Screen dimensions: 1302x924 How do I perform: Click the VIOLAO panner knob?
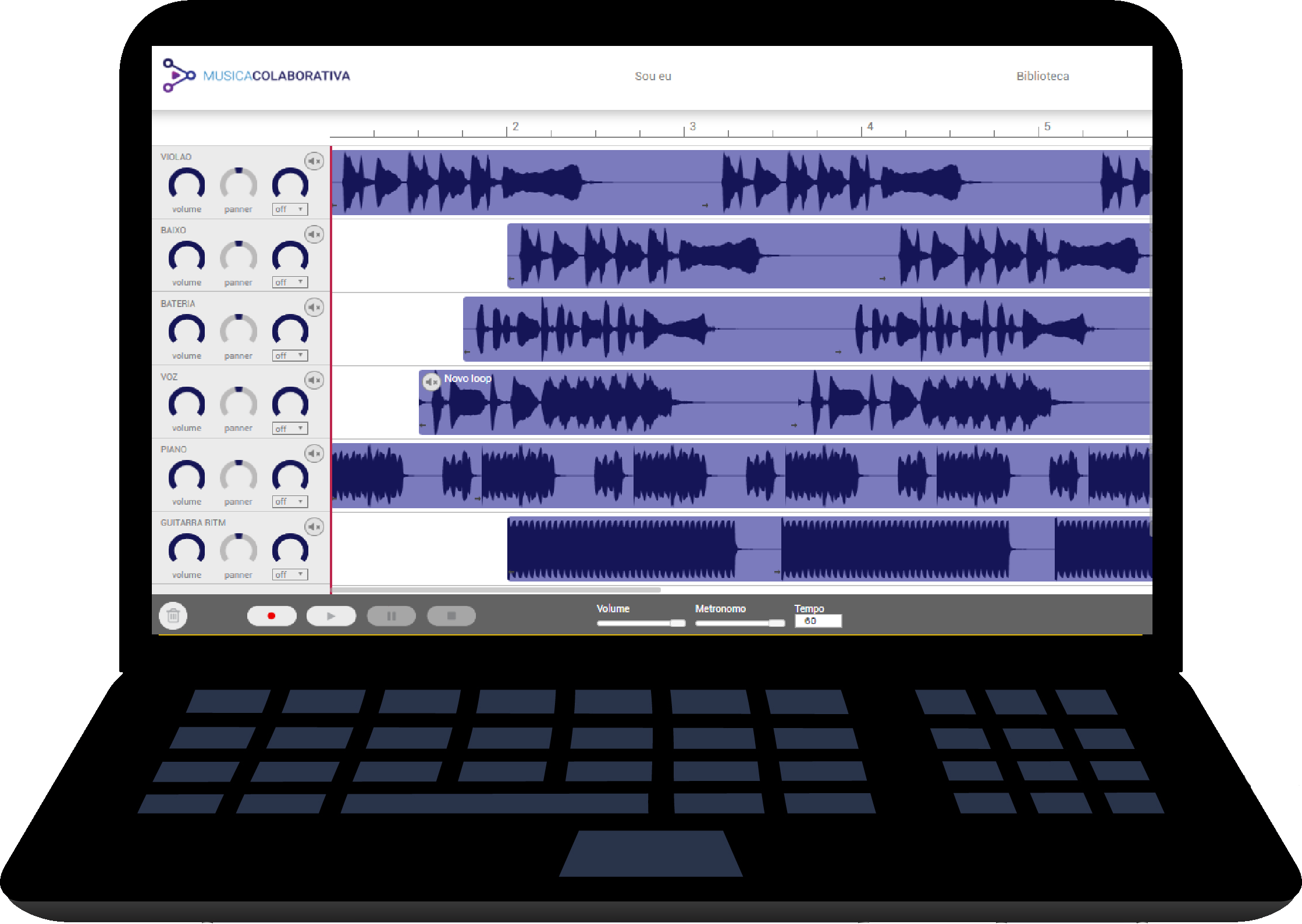(x=239, y=184)
